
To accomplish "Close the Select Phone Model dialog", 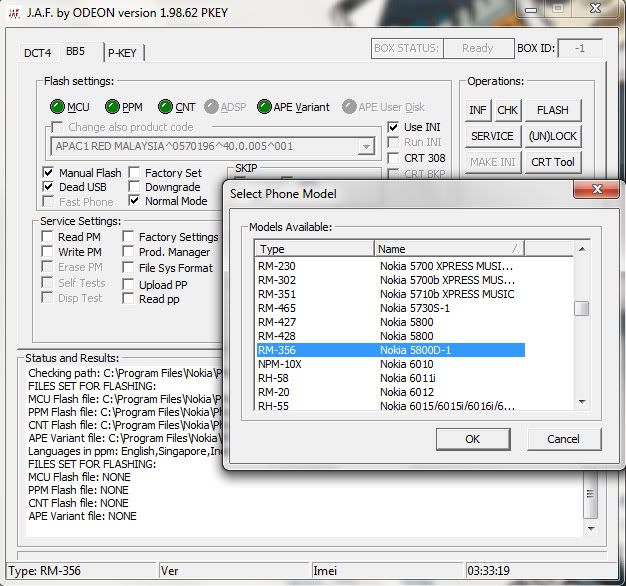I will [x=597, y=189].
